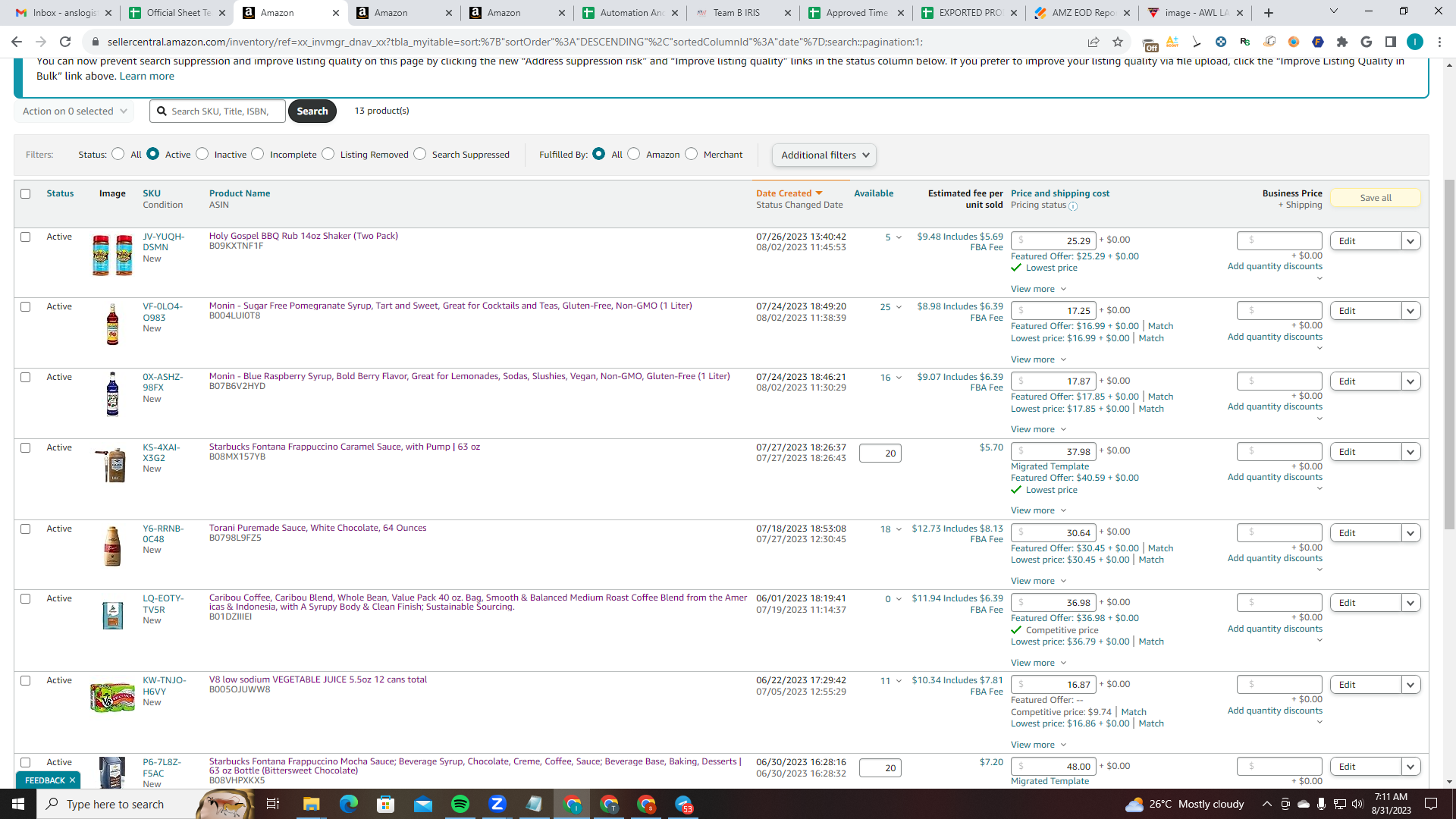The image size is (1456, 819).
Task: Open Task View on the taskbar
Action: 273,804
